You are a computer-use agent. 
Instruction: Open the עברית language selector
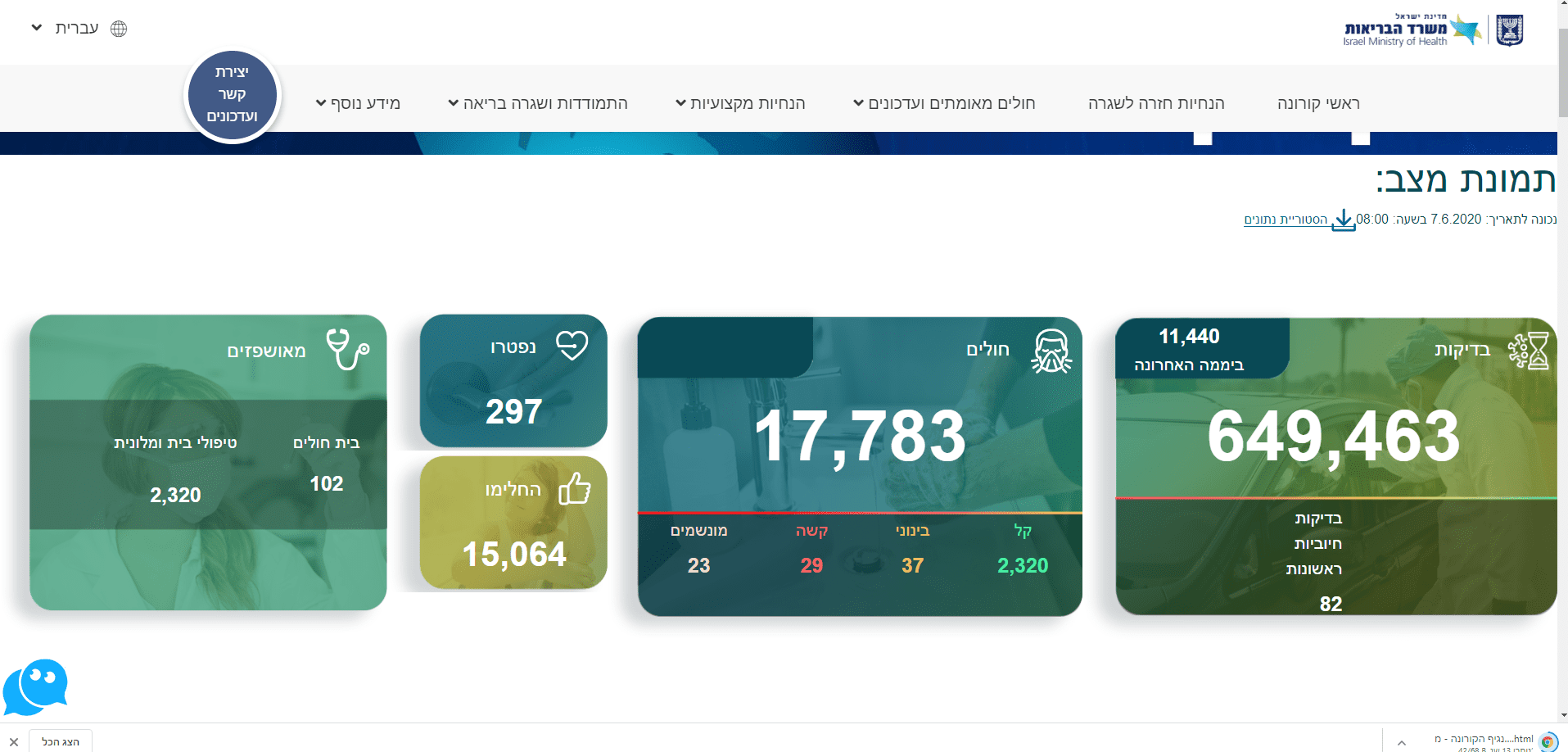click(79, 29)
